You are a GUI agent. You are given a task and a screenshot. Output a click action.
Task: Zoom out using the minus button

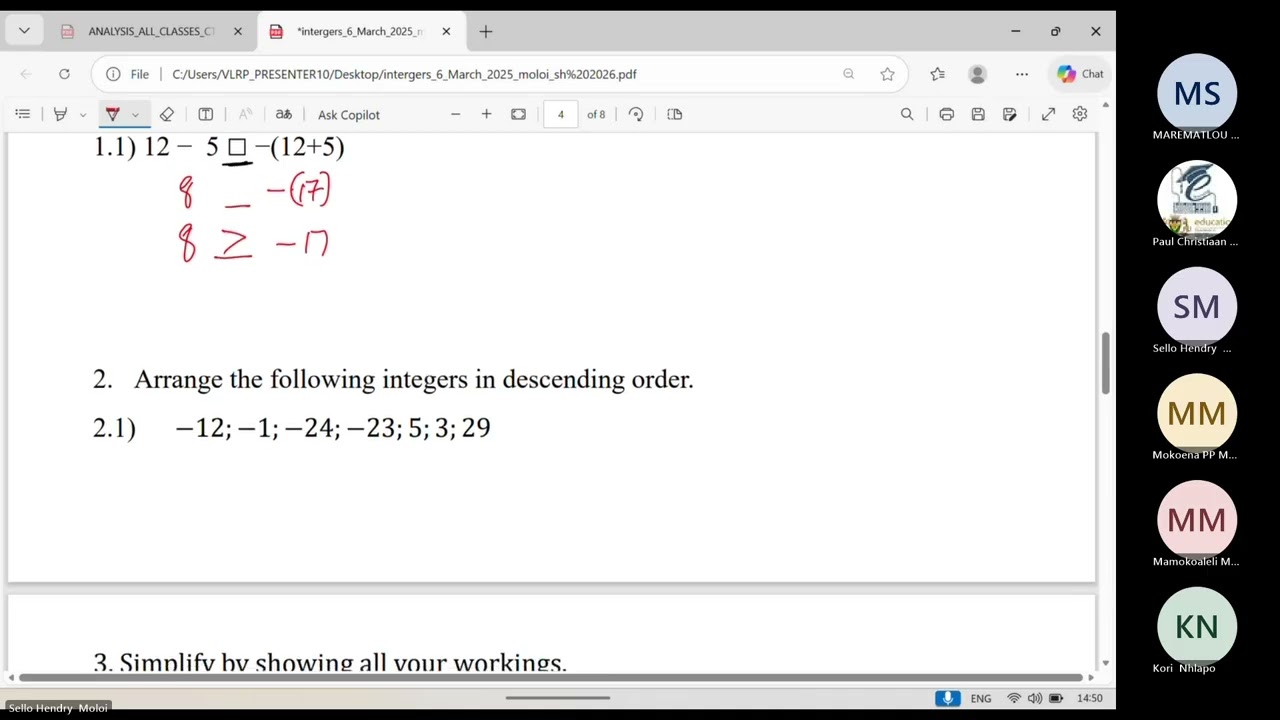(455, 114)
